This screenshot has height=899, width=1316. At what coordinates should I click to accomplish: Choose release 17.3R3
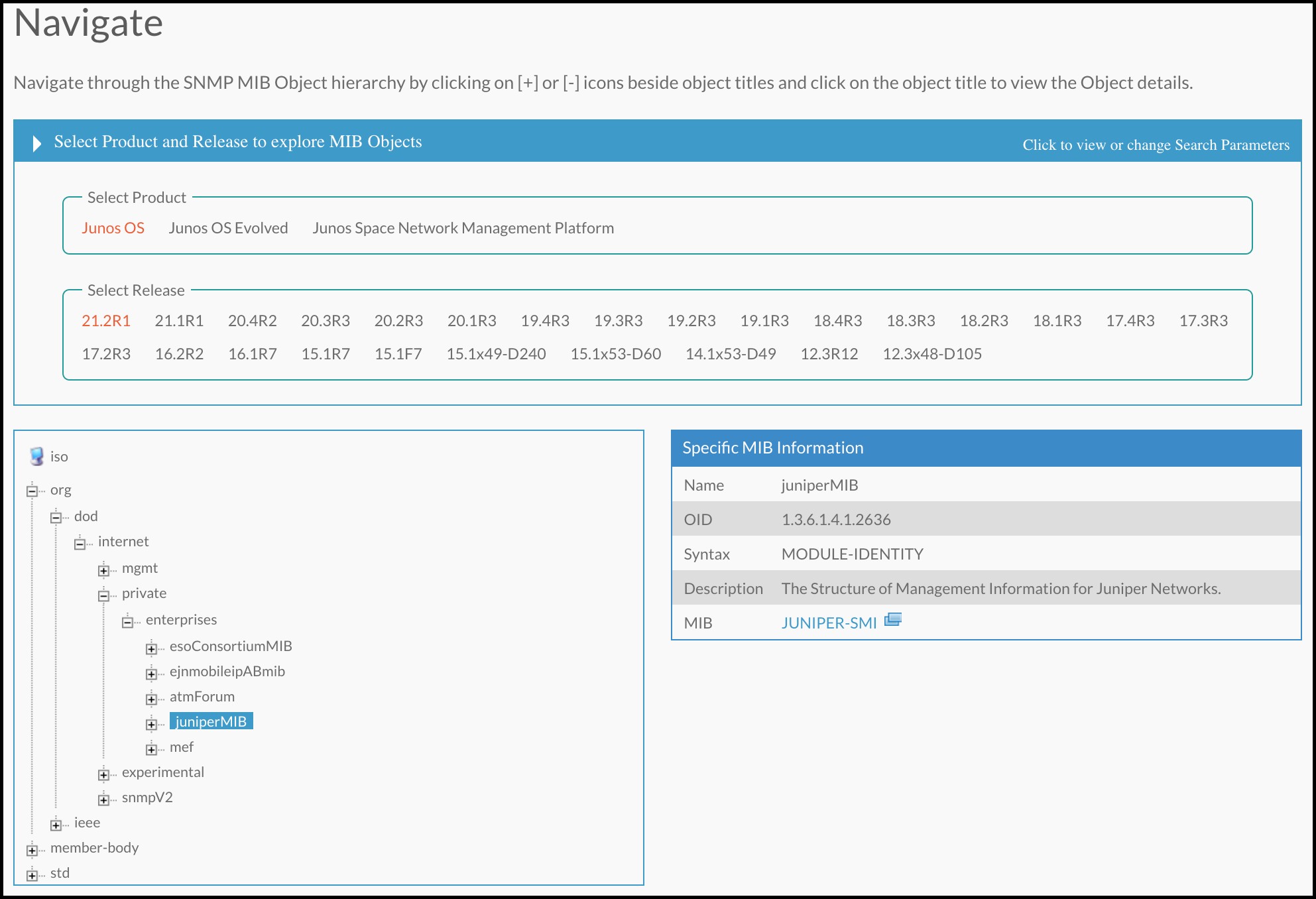(1203, 321)
